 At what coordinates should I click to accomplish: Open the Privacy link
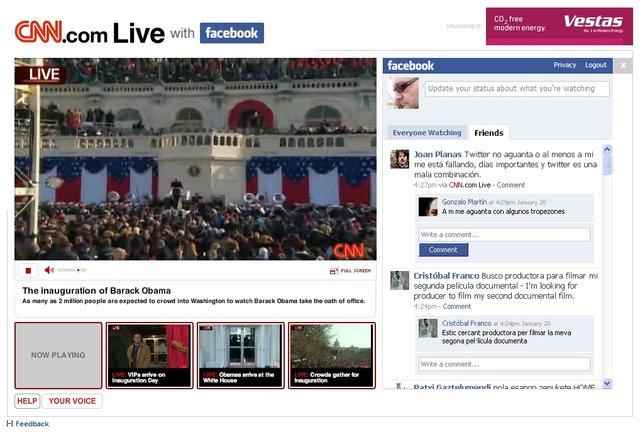click(564, 65)
